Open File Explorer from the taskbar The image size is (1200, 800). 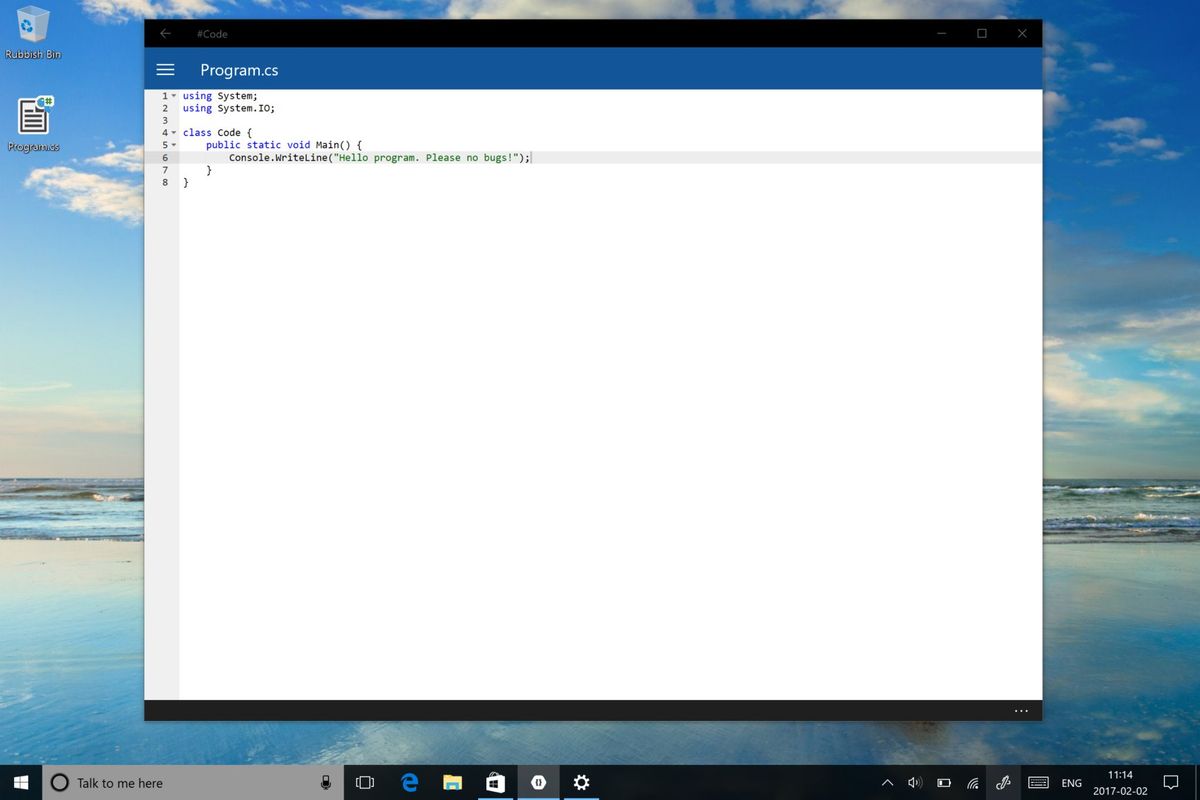pos(452,783)
